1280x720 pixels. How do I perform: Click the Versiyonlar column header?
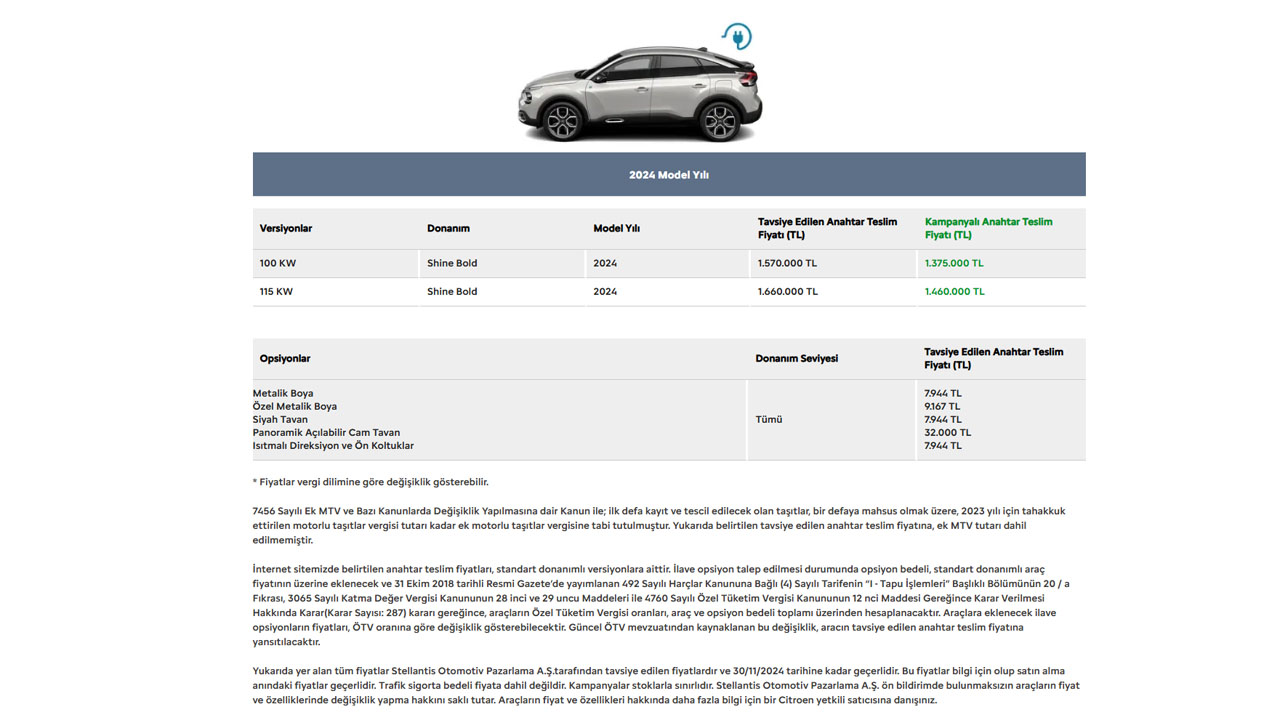click(x=285, y=229)
